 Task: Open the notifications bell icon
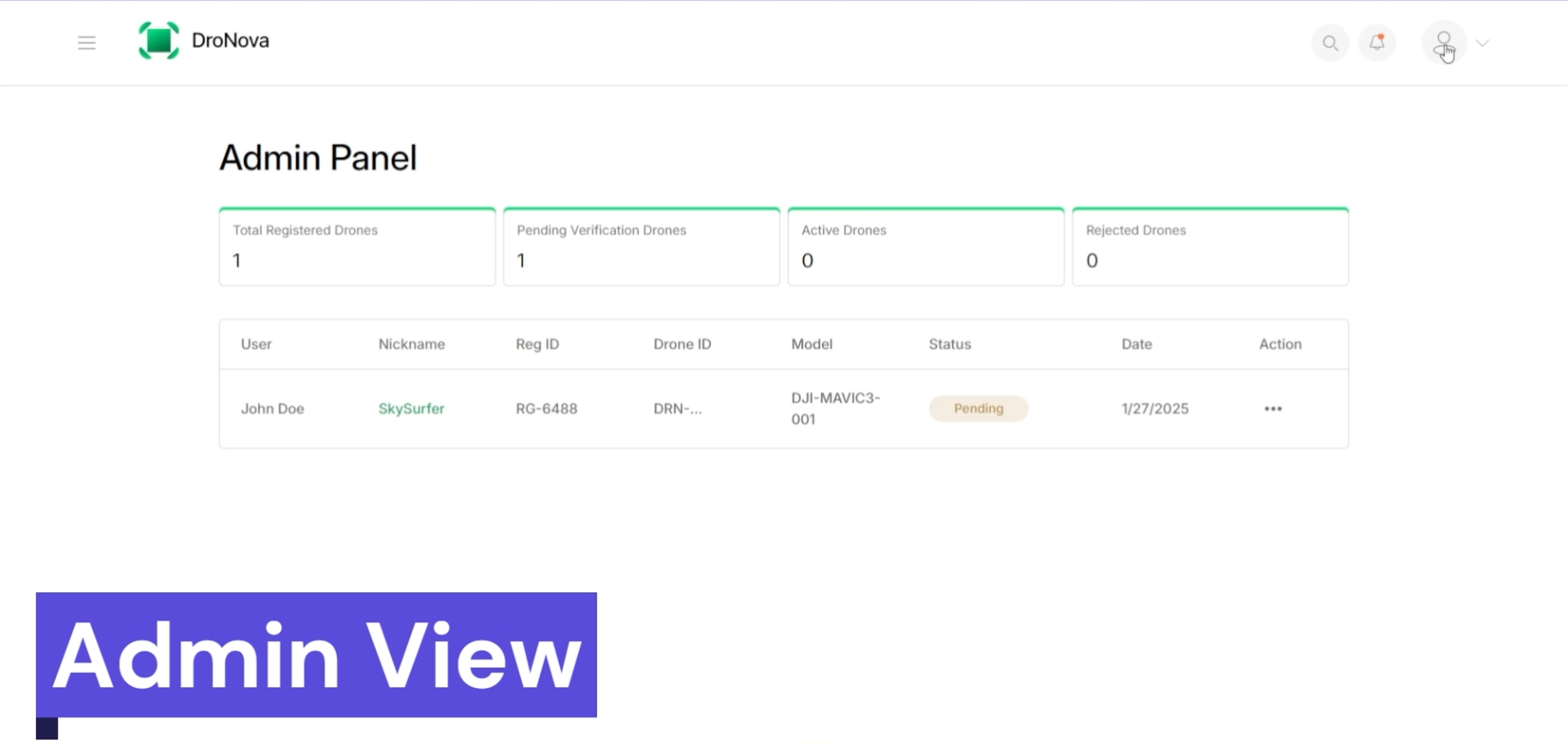pos(1377,43)
